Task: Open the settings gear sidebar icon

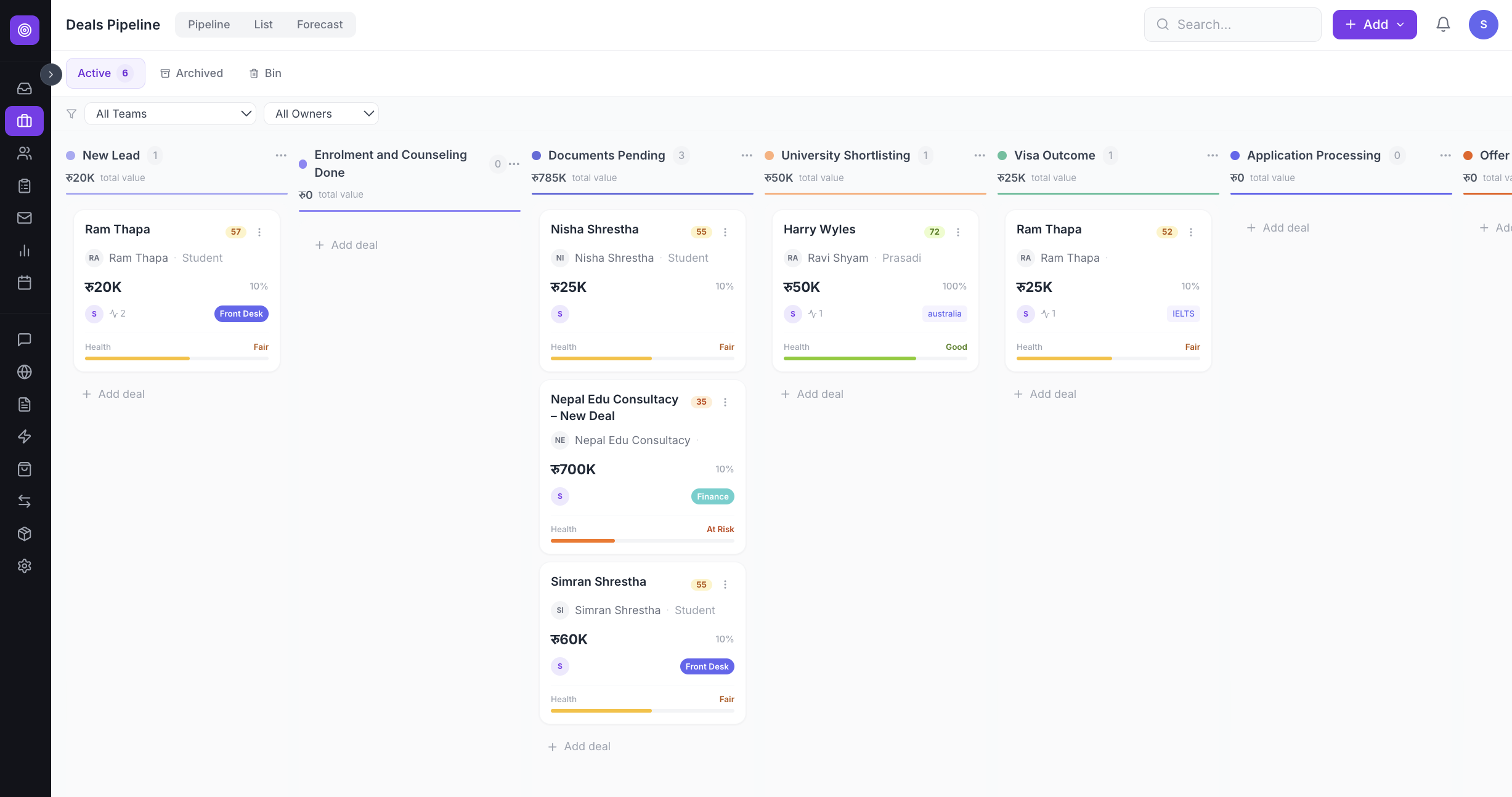Action: (25, 566)
